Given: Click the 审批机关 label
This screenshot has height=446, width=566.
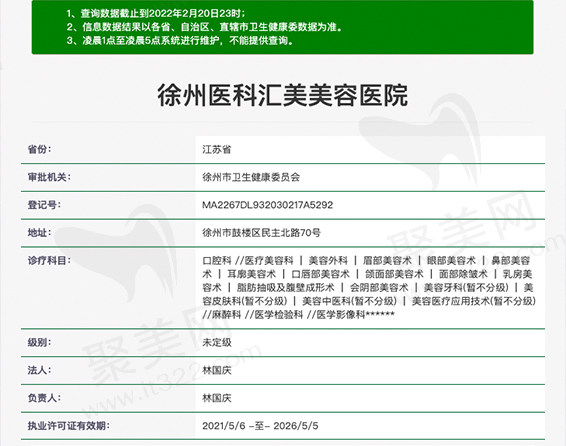Looking at the screenshot, I should click(x=49, y=177).
